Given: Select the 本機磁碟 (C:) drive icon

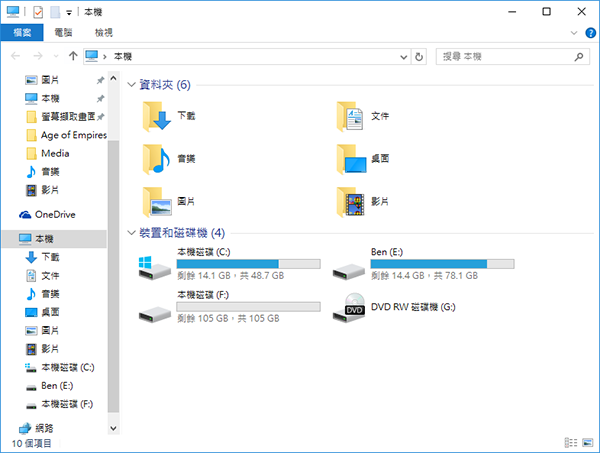Looking at the screenshot, I should pos(155,268).
